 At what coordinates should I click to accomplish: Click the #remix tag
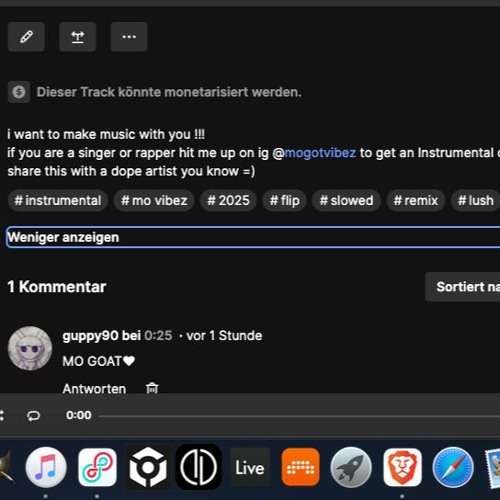click(416, 200)
